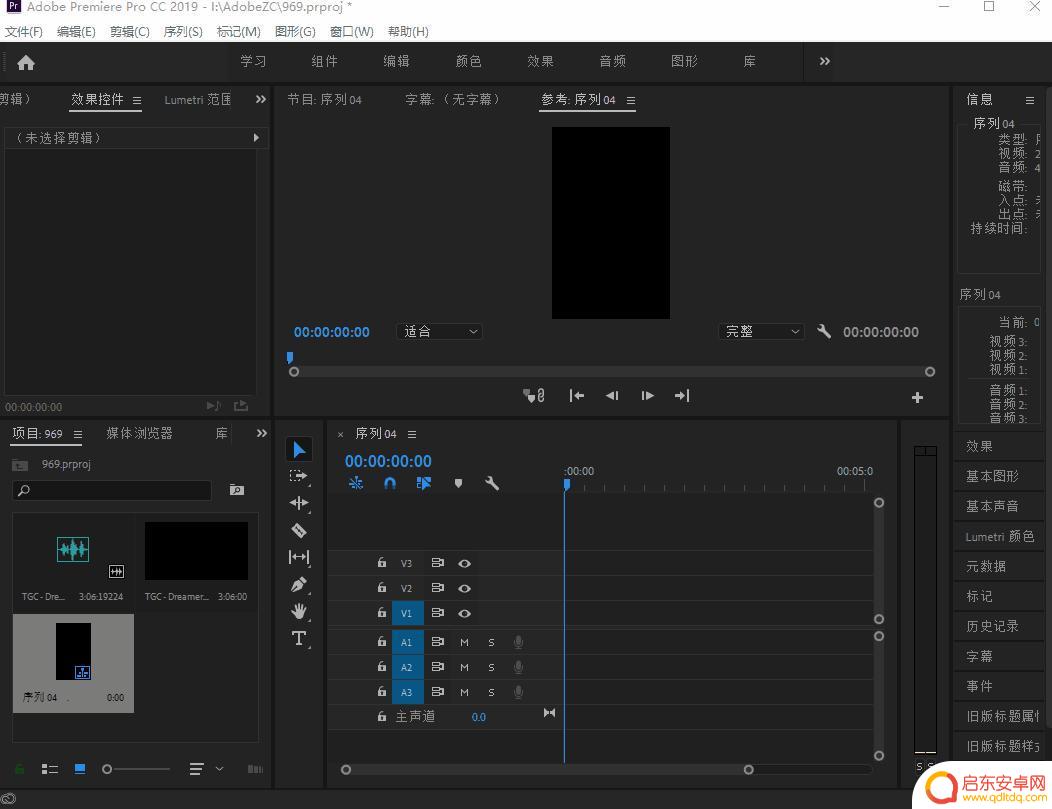Viewport: 1052px width, 809px height.
Task: Open Lumetri 颜色 panel
Action: [998, 536]
